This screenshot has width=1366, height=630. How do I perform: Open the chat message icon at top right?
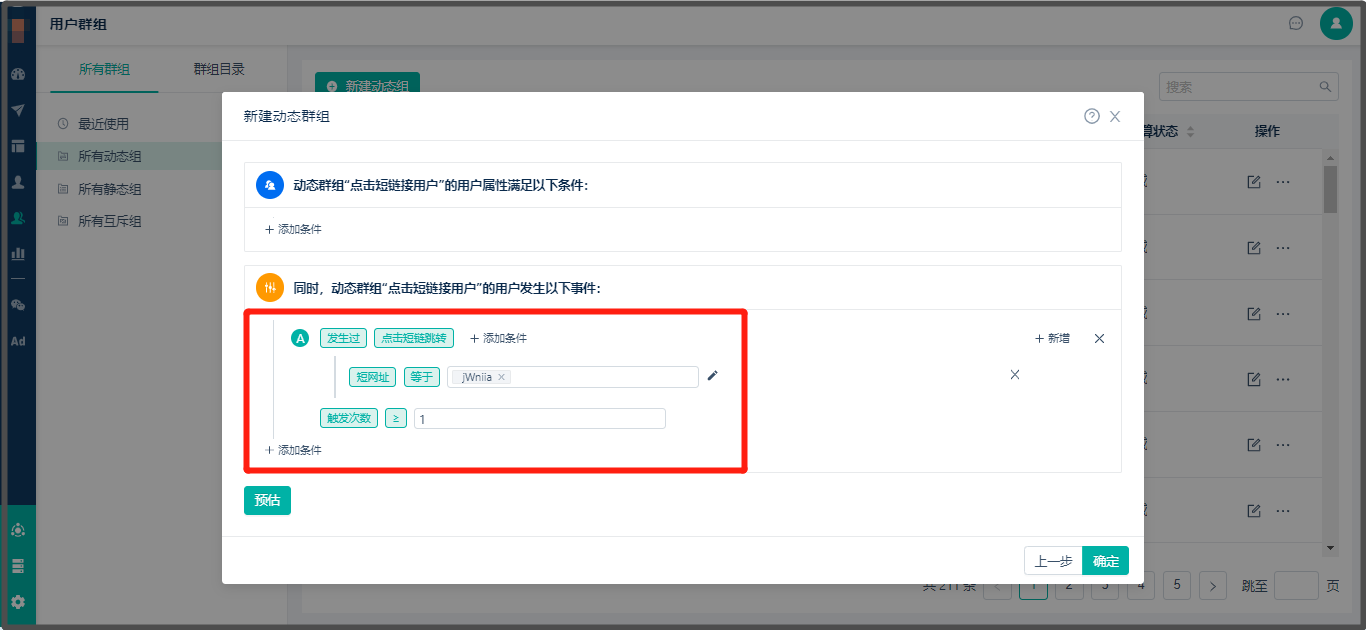[1296, 23]
